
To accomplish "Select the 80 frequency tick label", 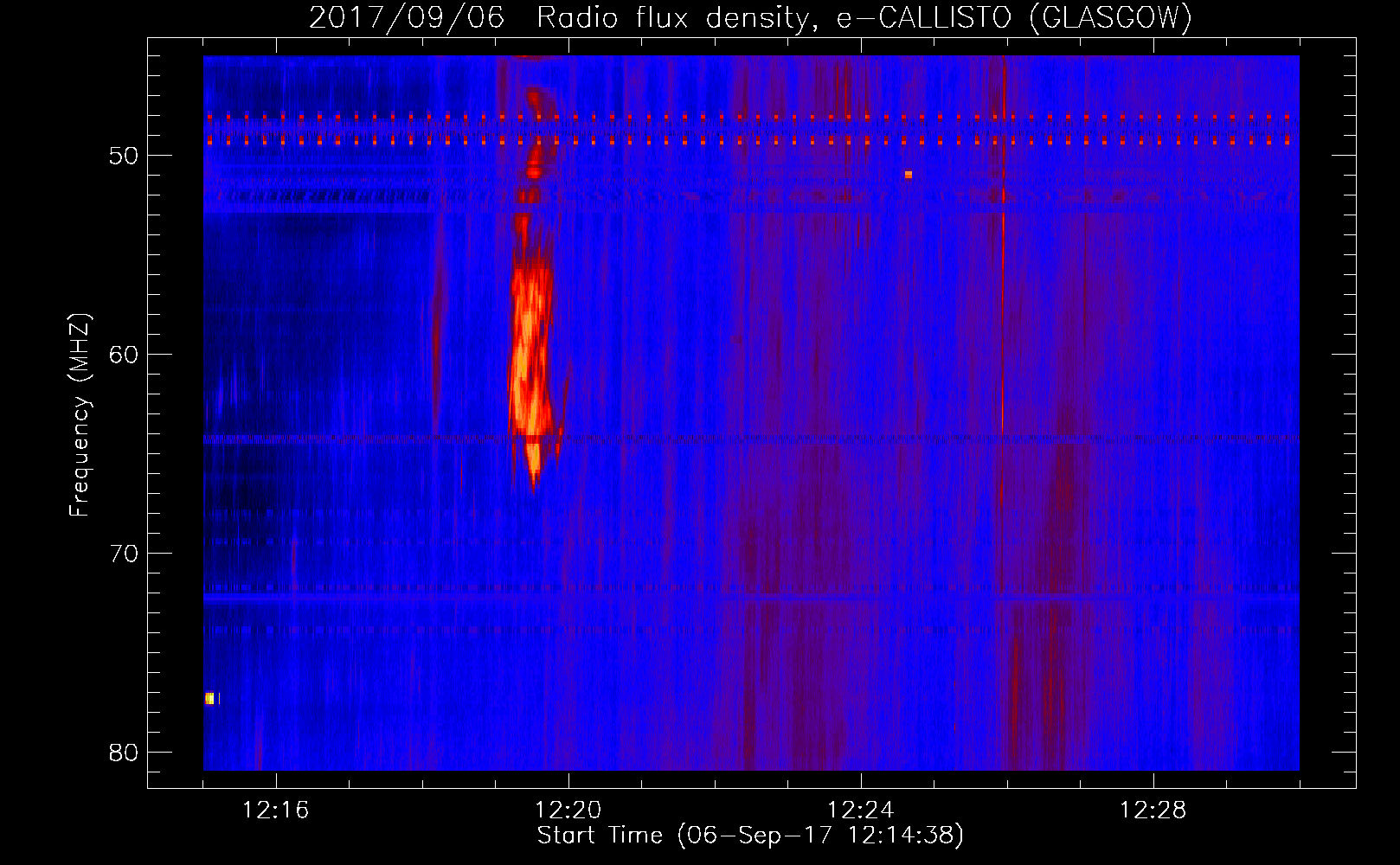I will tap(125, 753).
